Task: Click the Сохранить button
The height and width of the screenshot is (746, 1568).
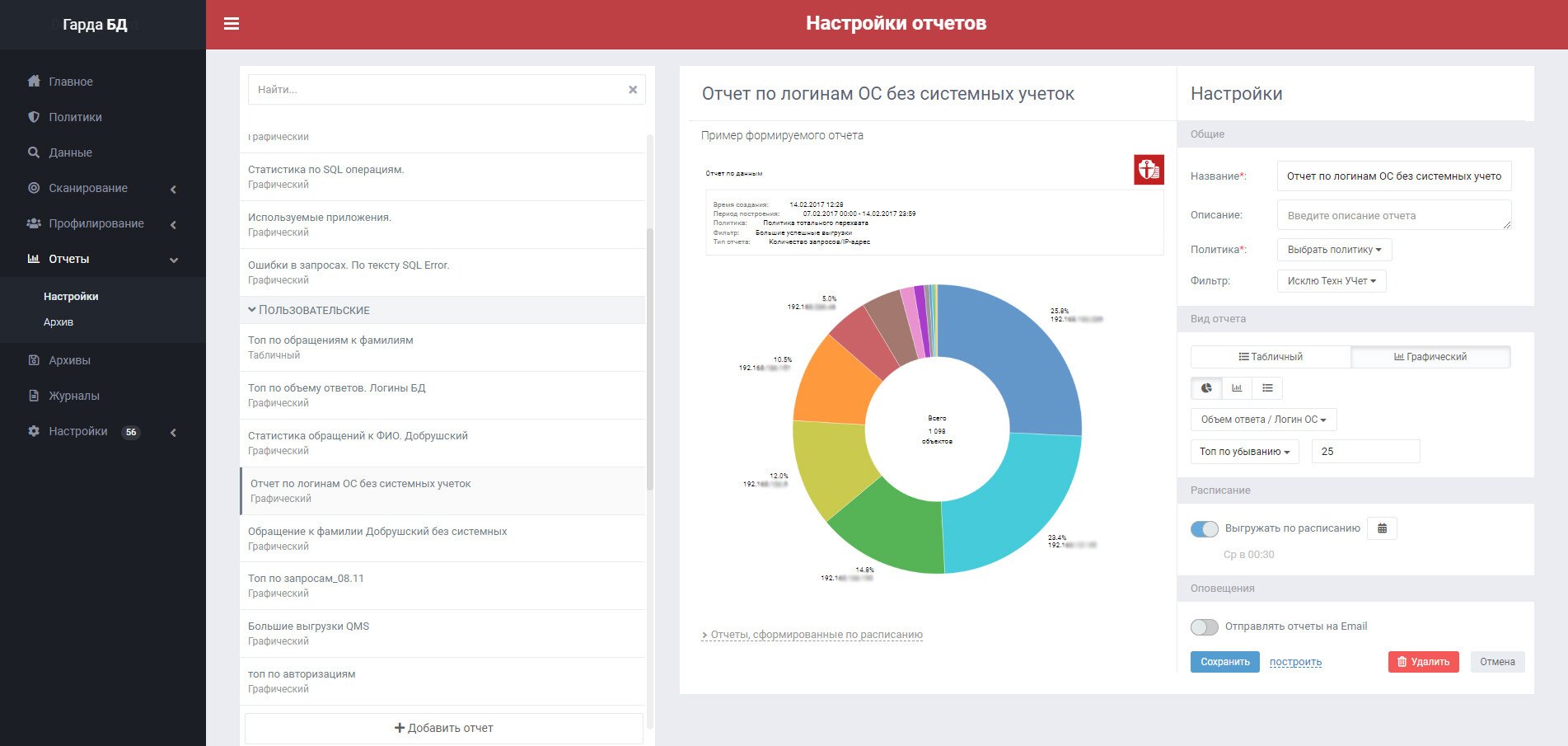Action: click(x=1224, y=662)
